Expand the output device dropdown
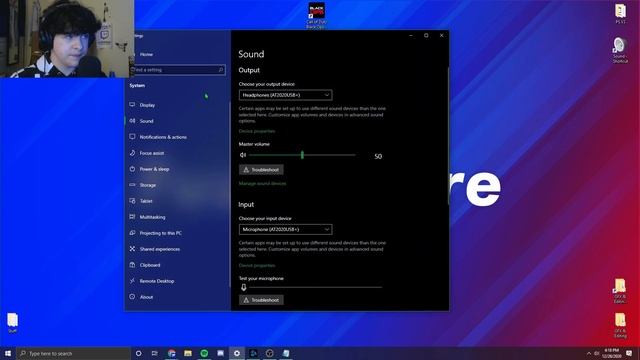 coord(285,95)
